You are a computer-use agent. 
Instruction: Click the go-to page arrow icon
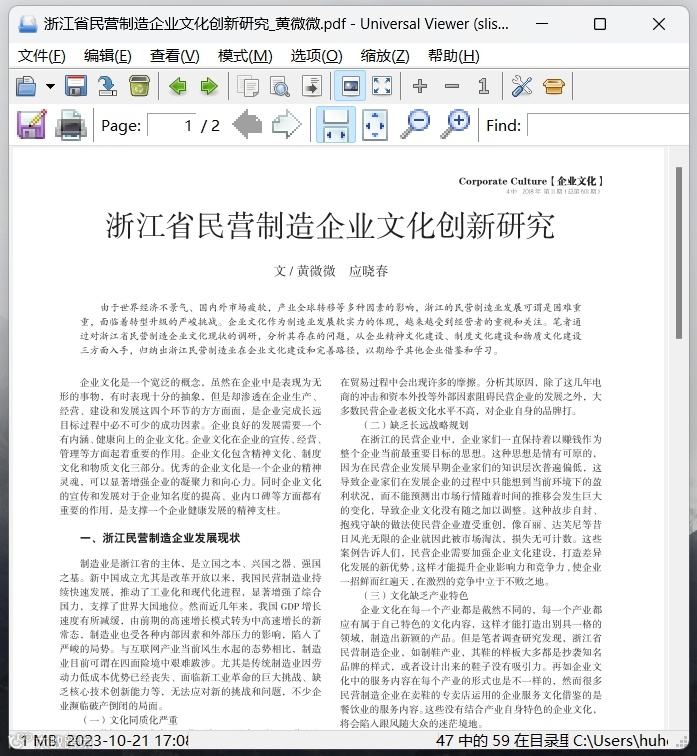(x=312, y=86)
